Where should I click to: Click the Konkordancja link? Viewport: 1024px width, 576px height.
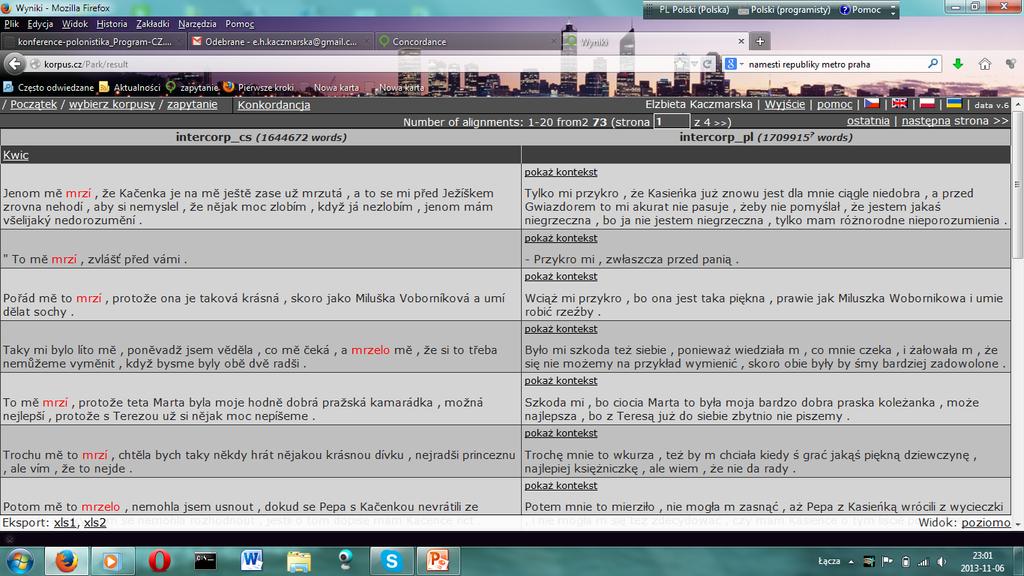[274, 104]
